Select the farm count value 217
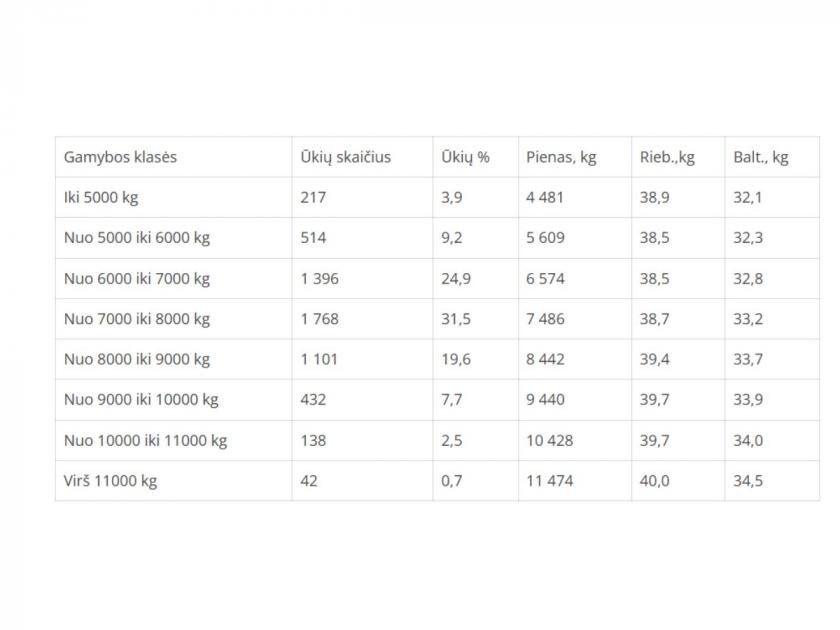This screenshot has height=630, width=840. 313,198
